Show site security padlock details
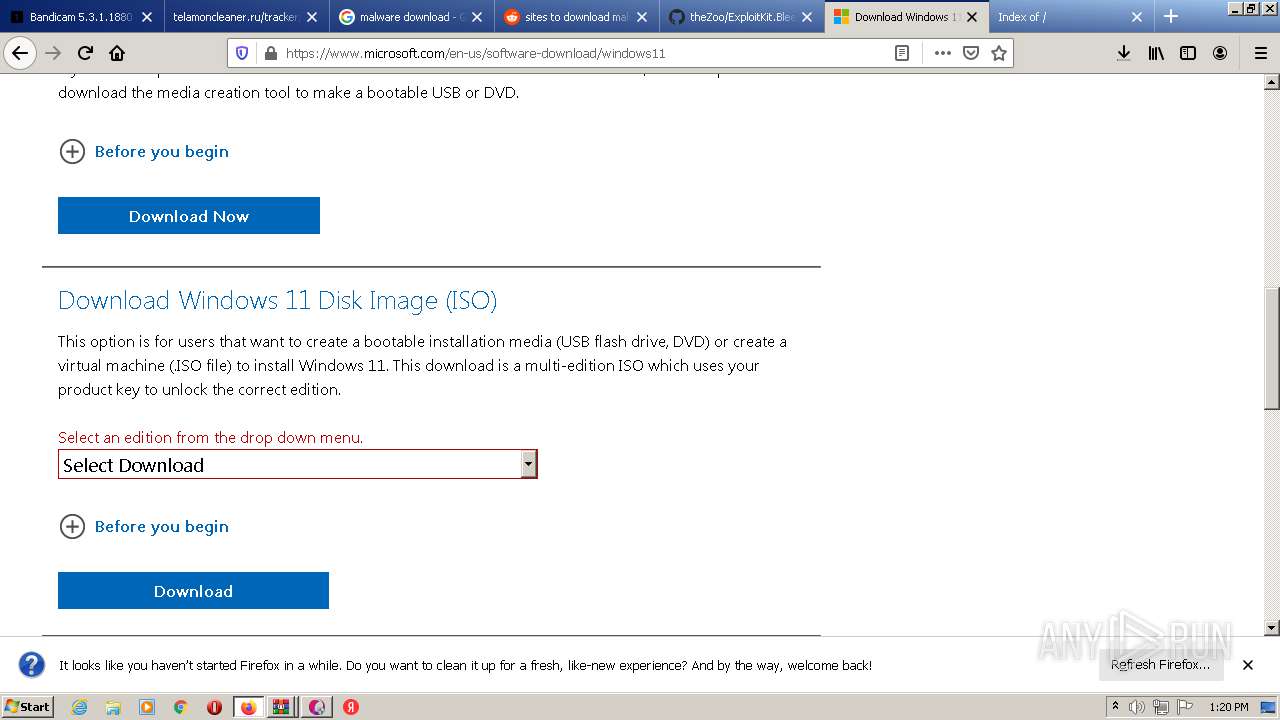The width and height of the screenshot is (1280, 720). coord(269,53)
